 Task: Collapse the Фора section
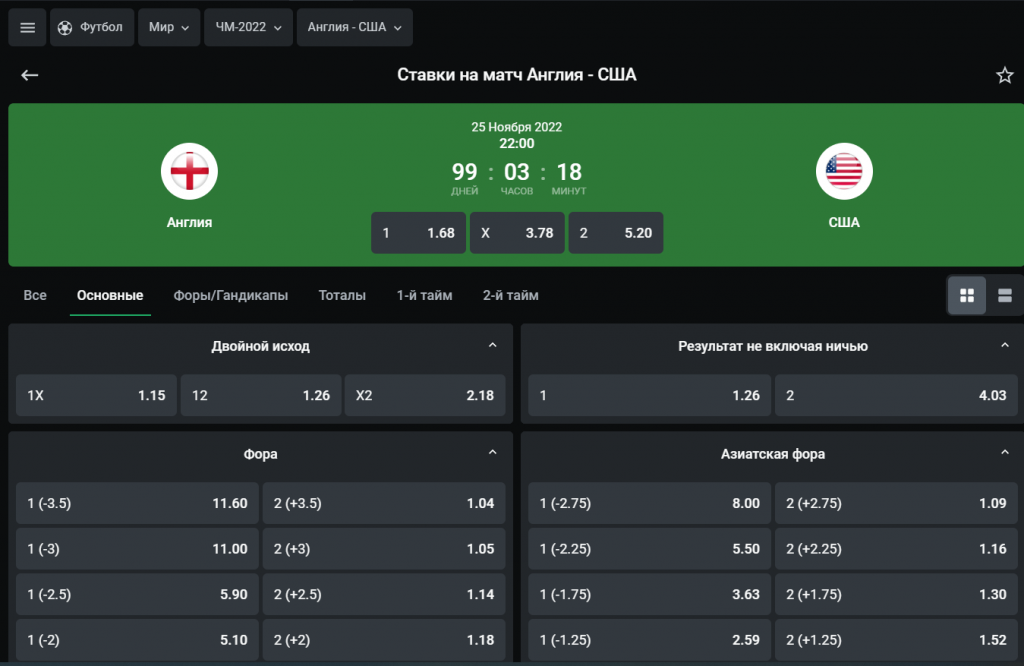pyautogui.click(x=492, y=454)
